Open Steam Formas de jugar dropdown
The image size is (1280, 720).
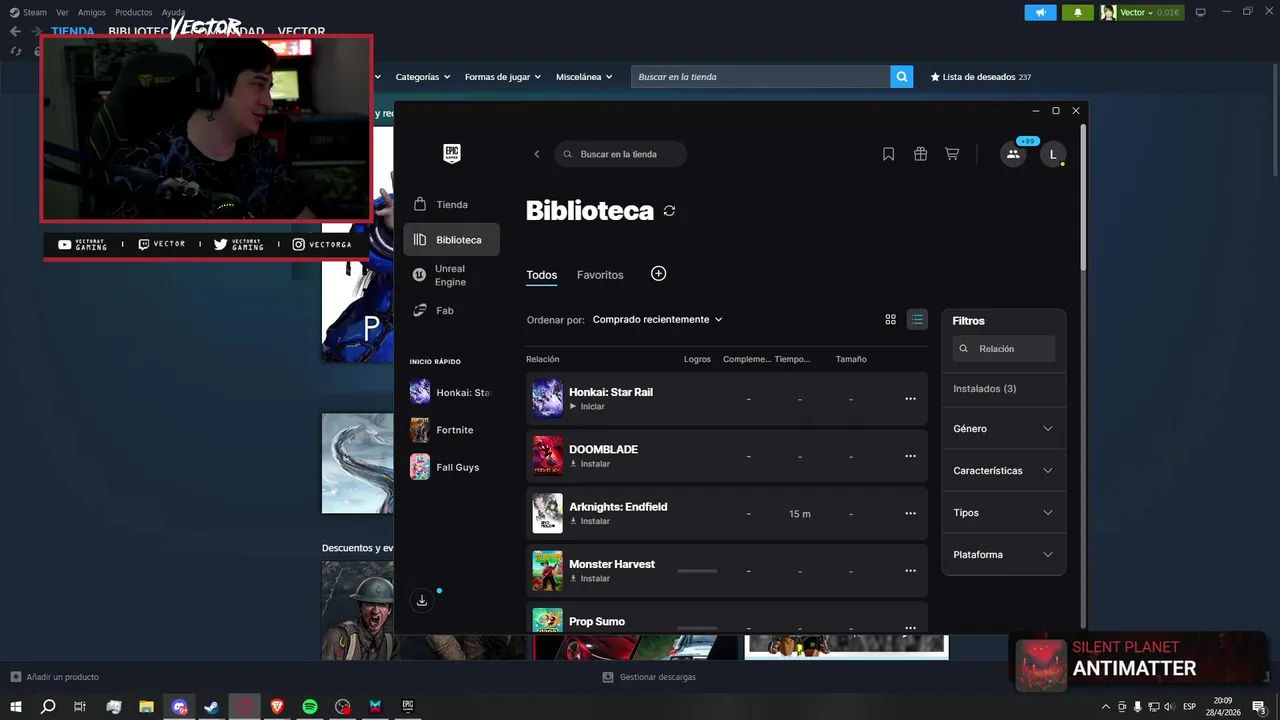pyautogui.click(x=502, y=77)
